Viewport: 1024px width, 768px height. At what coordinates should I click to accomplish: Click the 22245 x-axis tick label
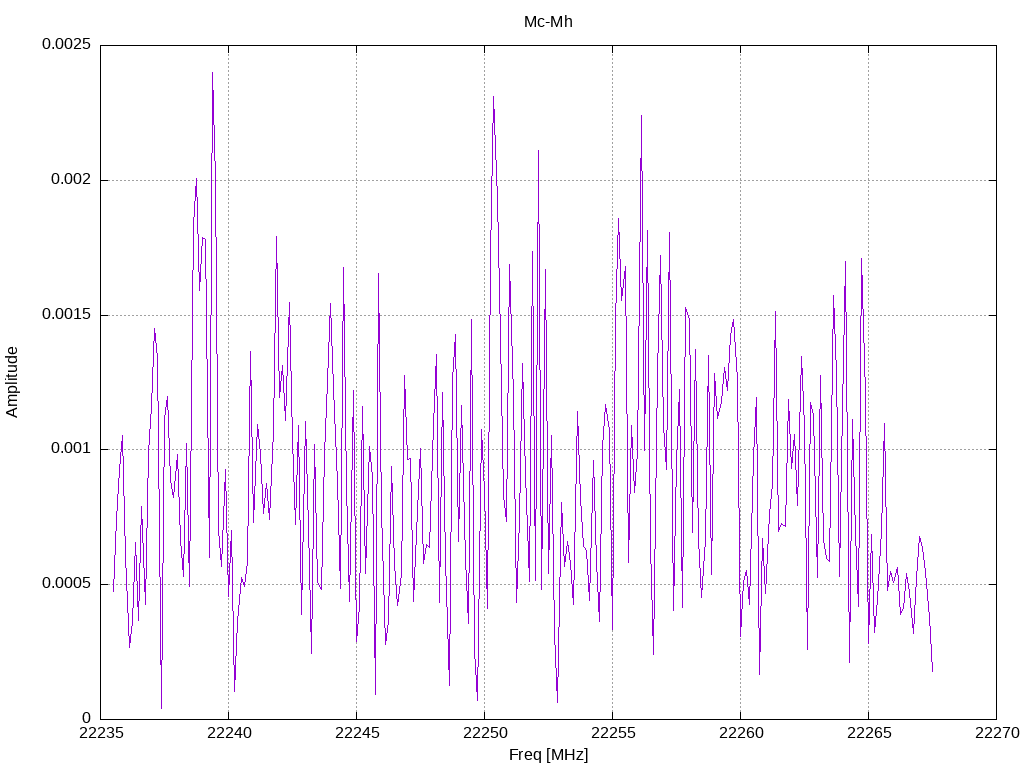coord(356,733)
